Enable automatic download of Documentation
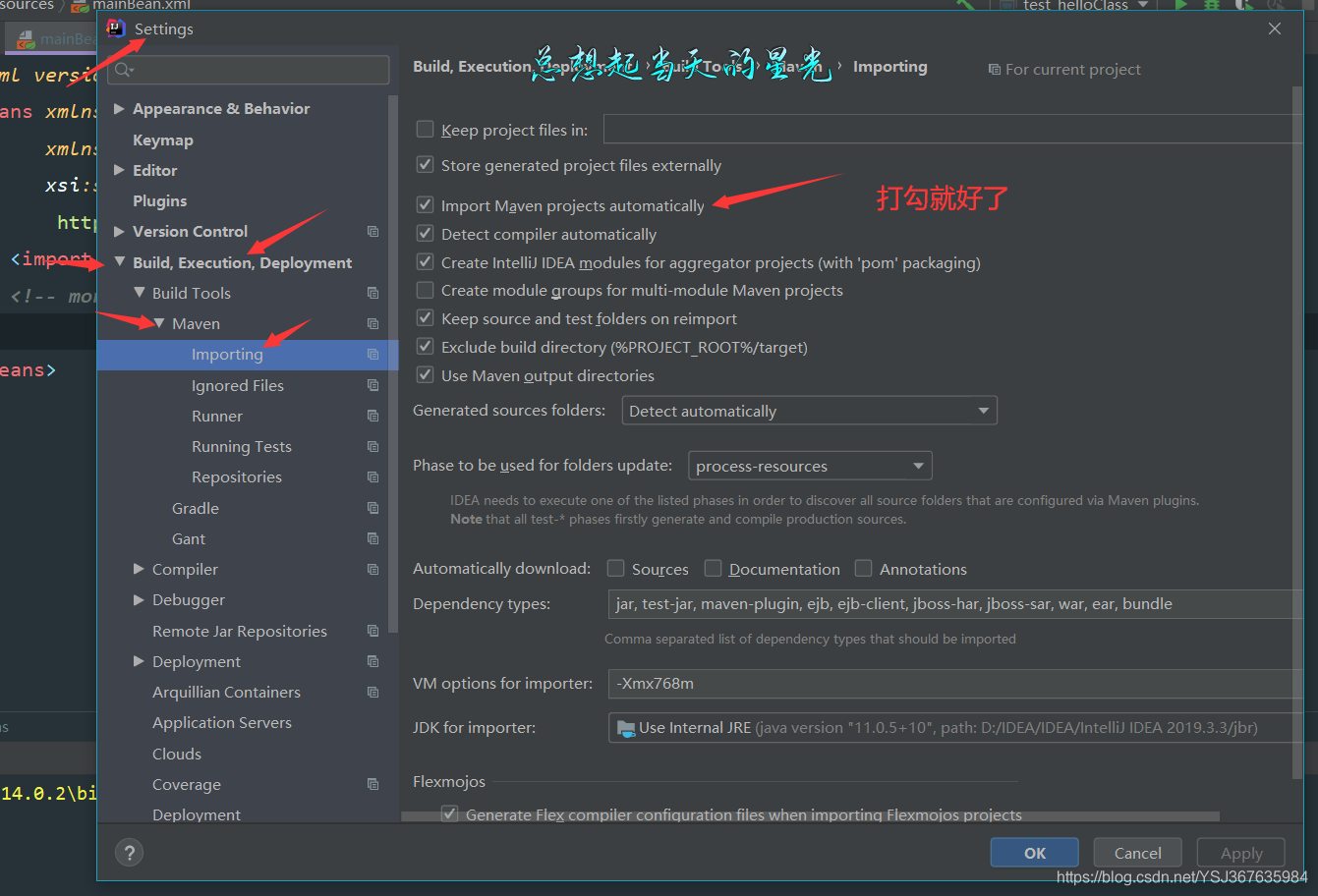 tap(713, 568)
